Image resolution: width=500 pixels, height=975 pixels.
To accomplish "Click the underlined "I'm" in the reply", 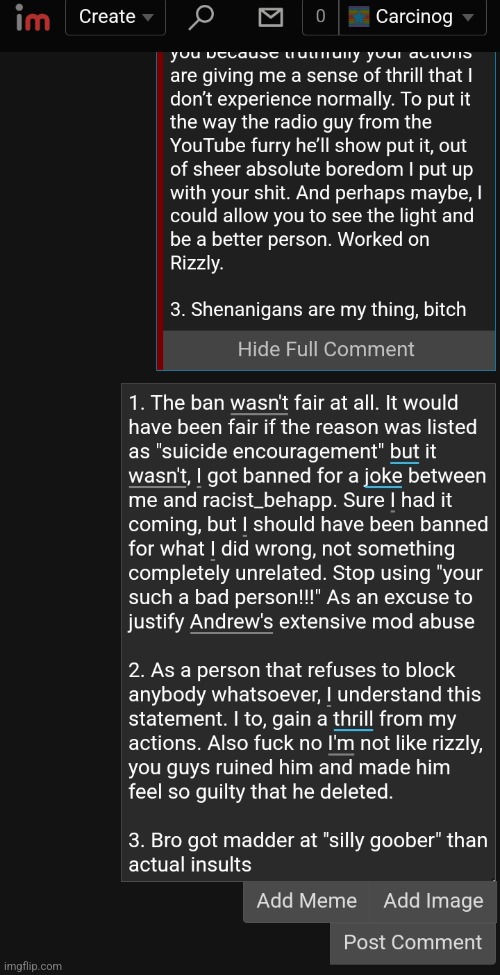I will pos(341,743).
